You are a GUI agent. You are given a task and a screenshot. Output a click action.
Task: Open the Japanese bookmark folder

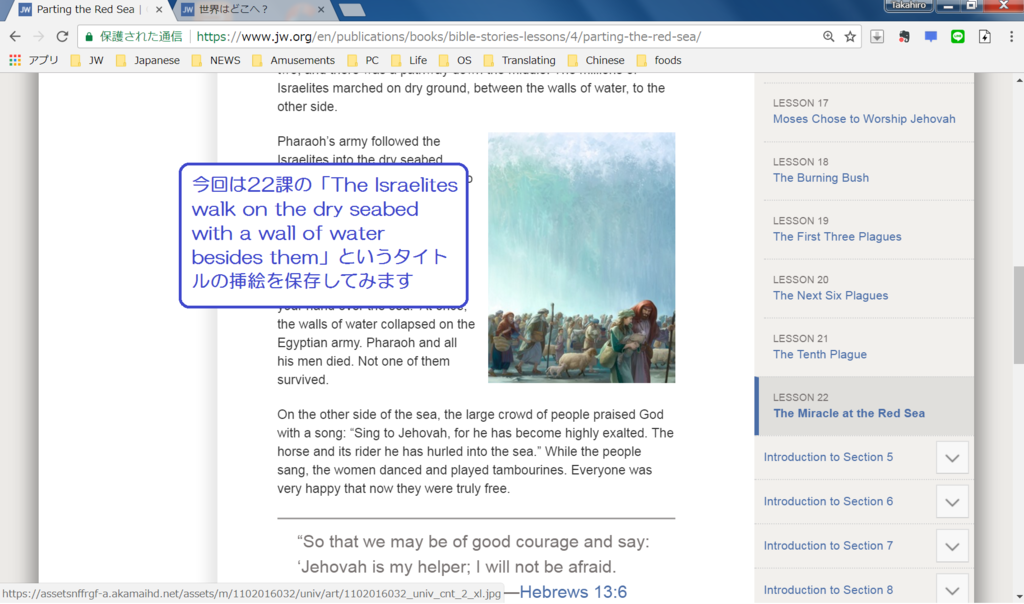(x=148, y=60)
